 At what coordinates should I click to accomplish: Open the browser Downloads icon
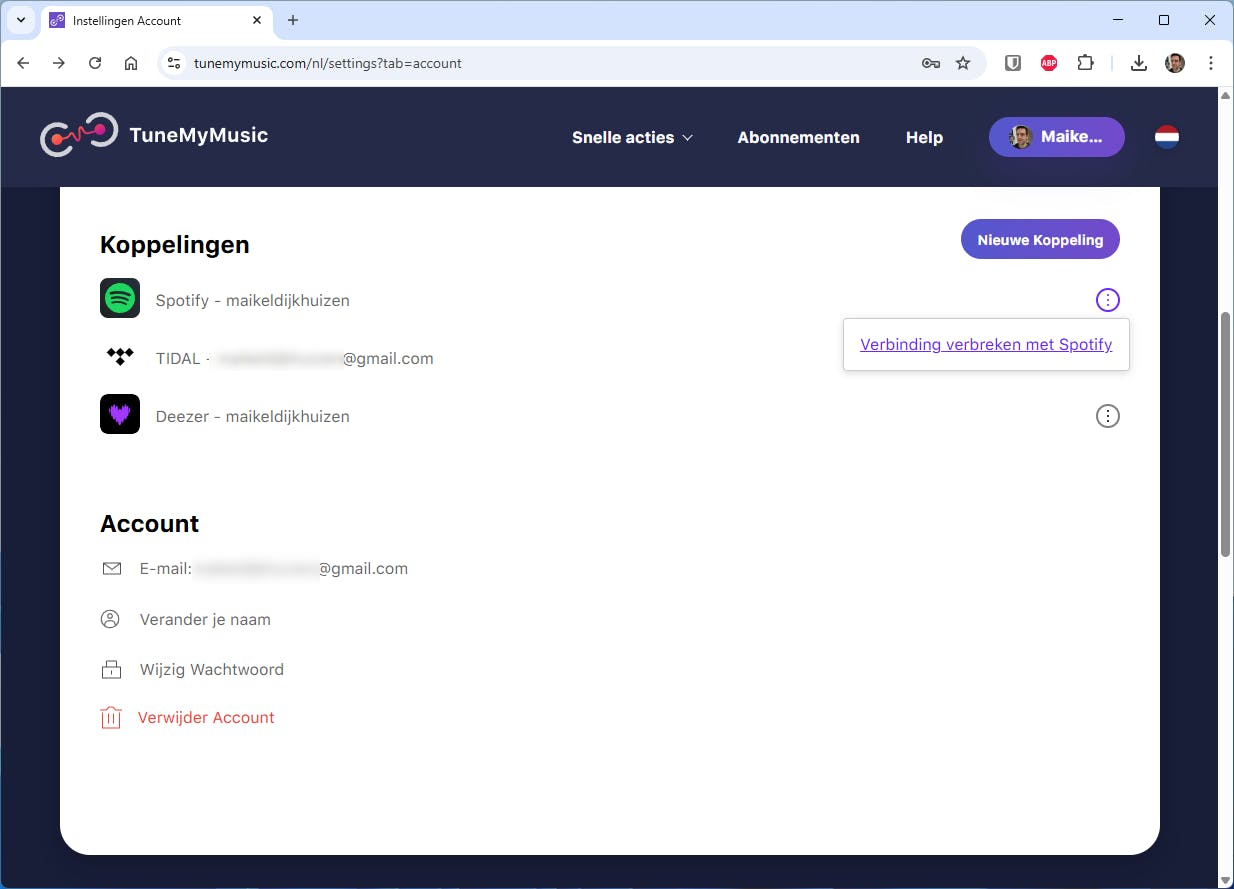click(1138, 63)
